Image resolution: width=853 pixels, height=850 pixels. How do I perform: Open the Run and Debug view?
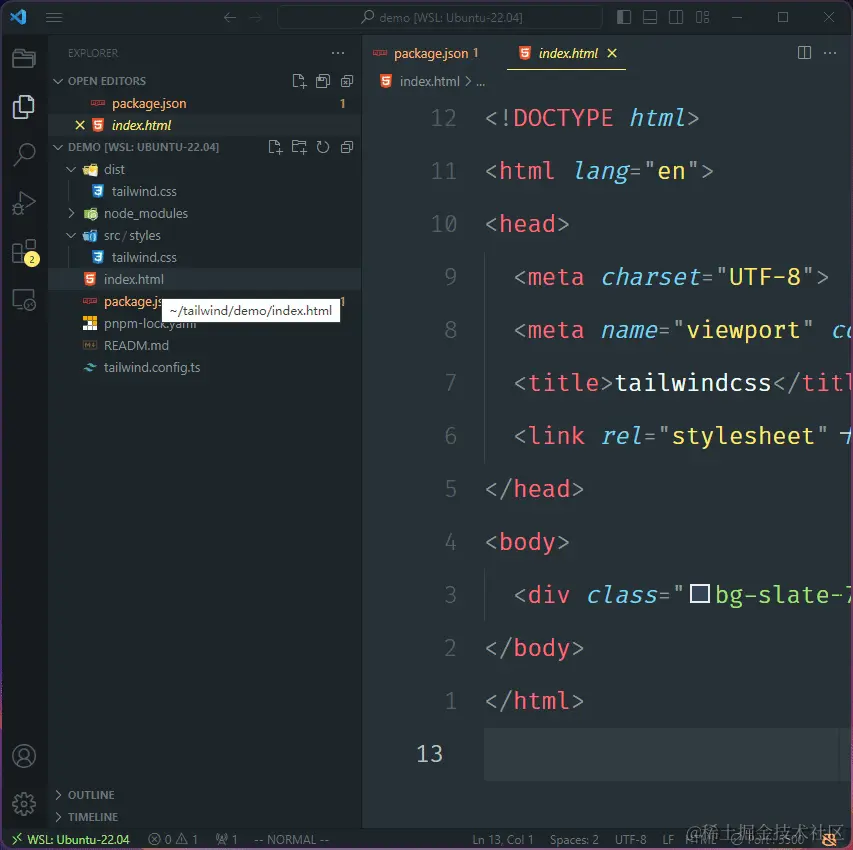pyautogui.click(x=24, y=203)
